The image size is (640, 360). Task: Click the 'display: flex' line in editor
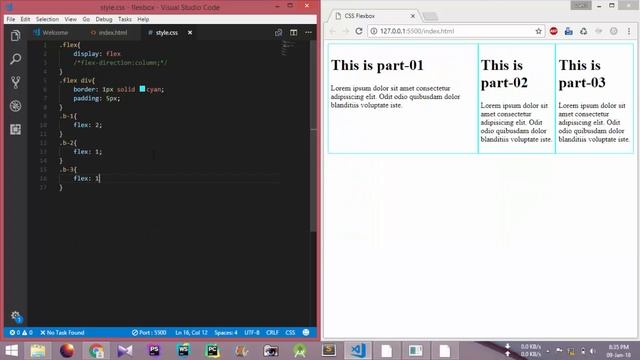(x=97, y=53)
